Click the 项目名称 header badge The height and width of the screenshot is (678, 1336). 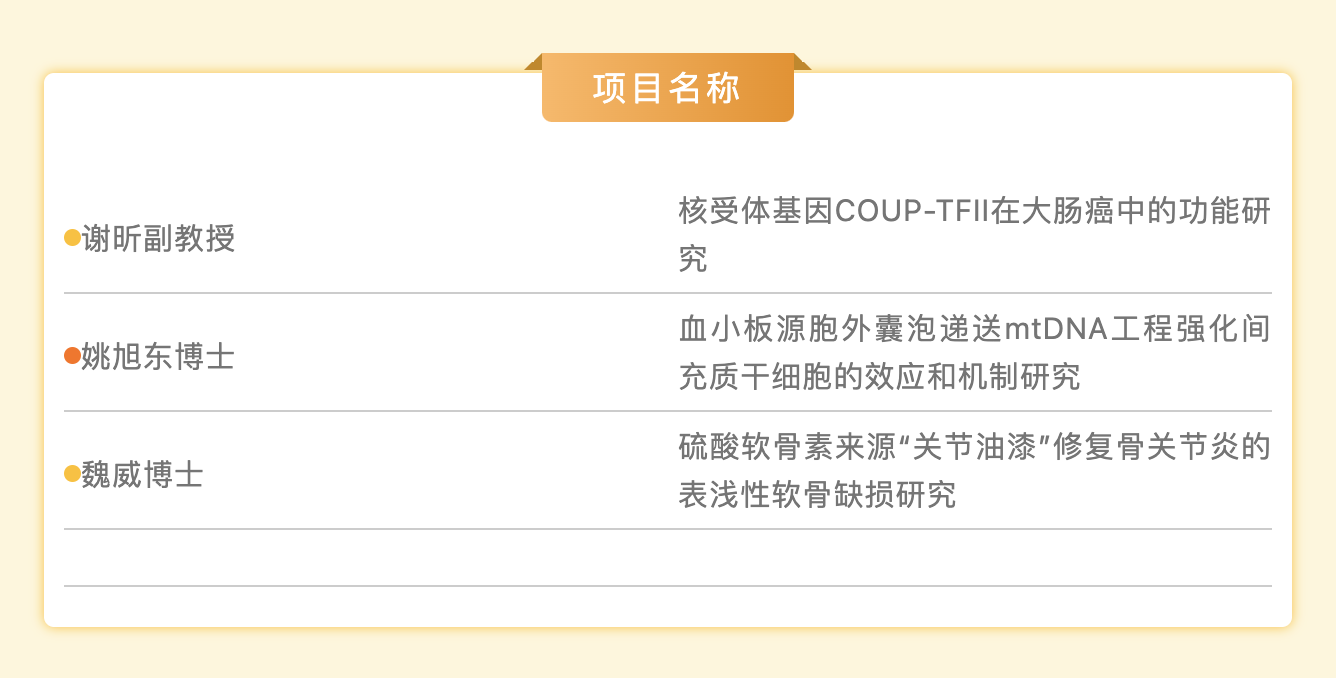click(x=667, y=88)
